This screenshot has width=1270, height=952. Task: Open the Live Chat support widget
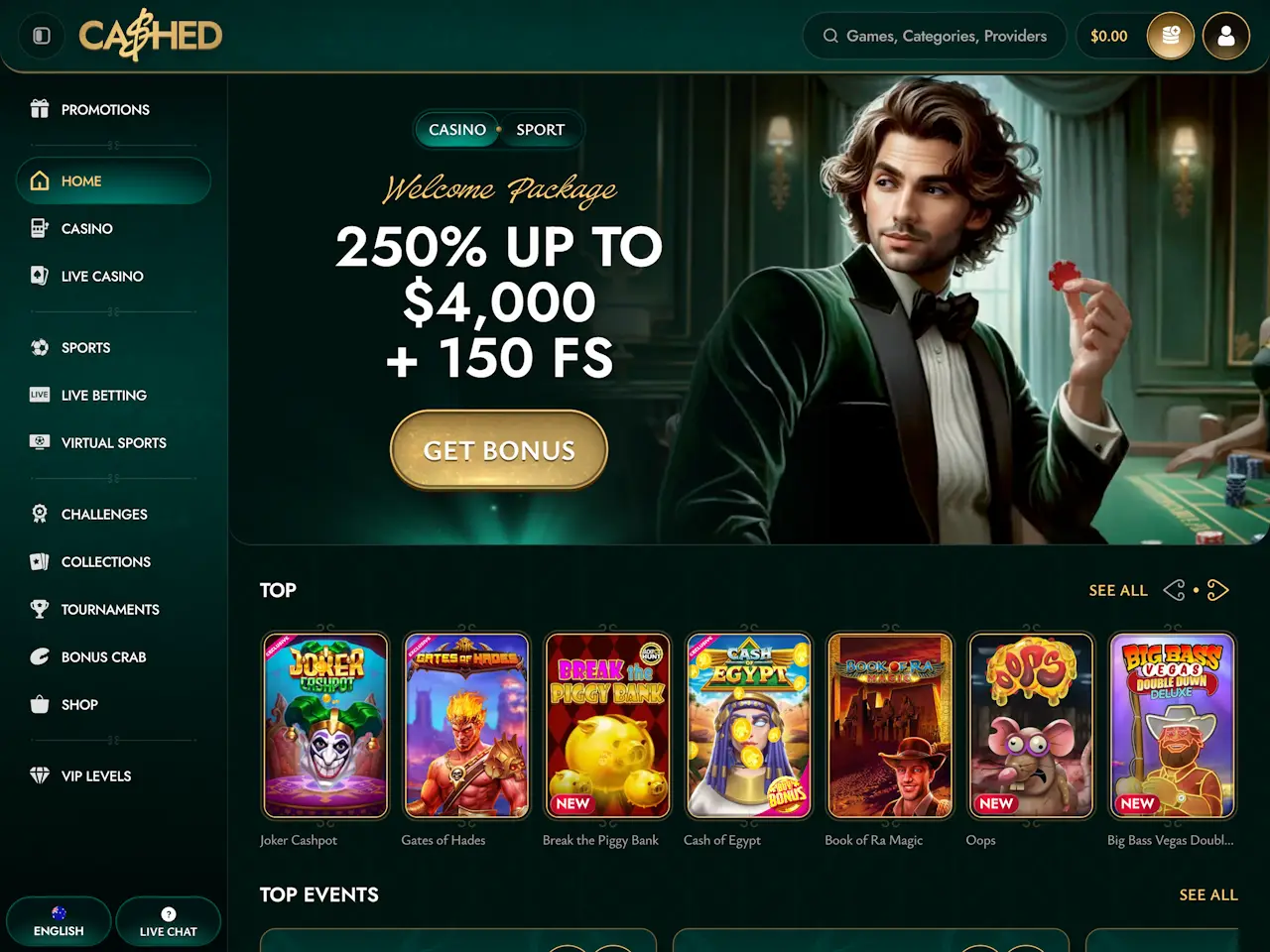[168, 922]
